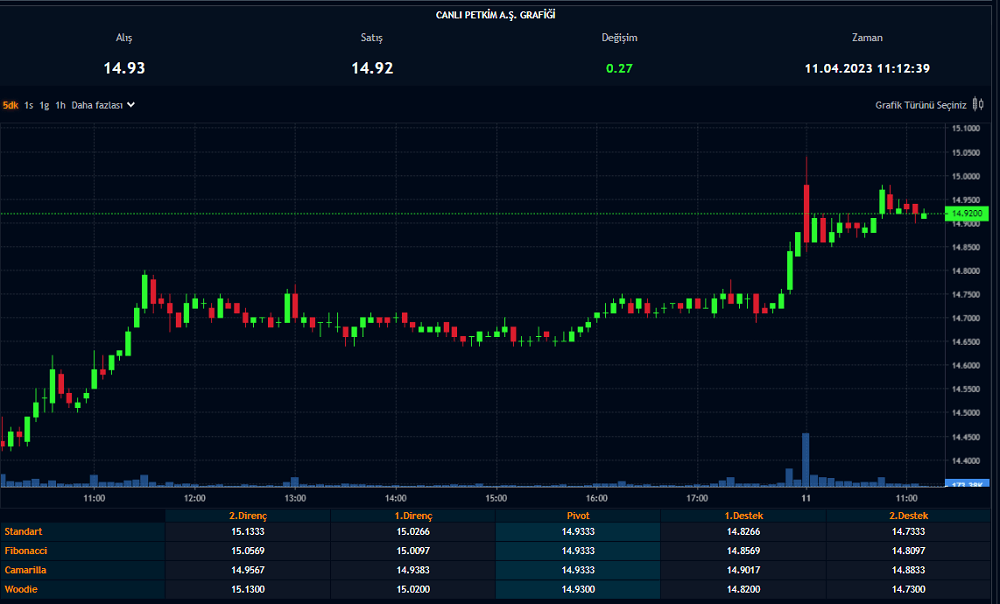Click the 2.Direnç column header
The image size is (1000, 604).
point(247,515)
